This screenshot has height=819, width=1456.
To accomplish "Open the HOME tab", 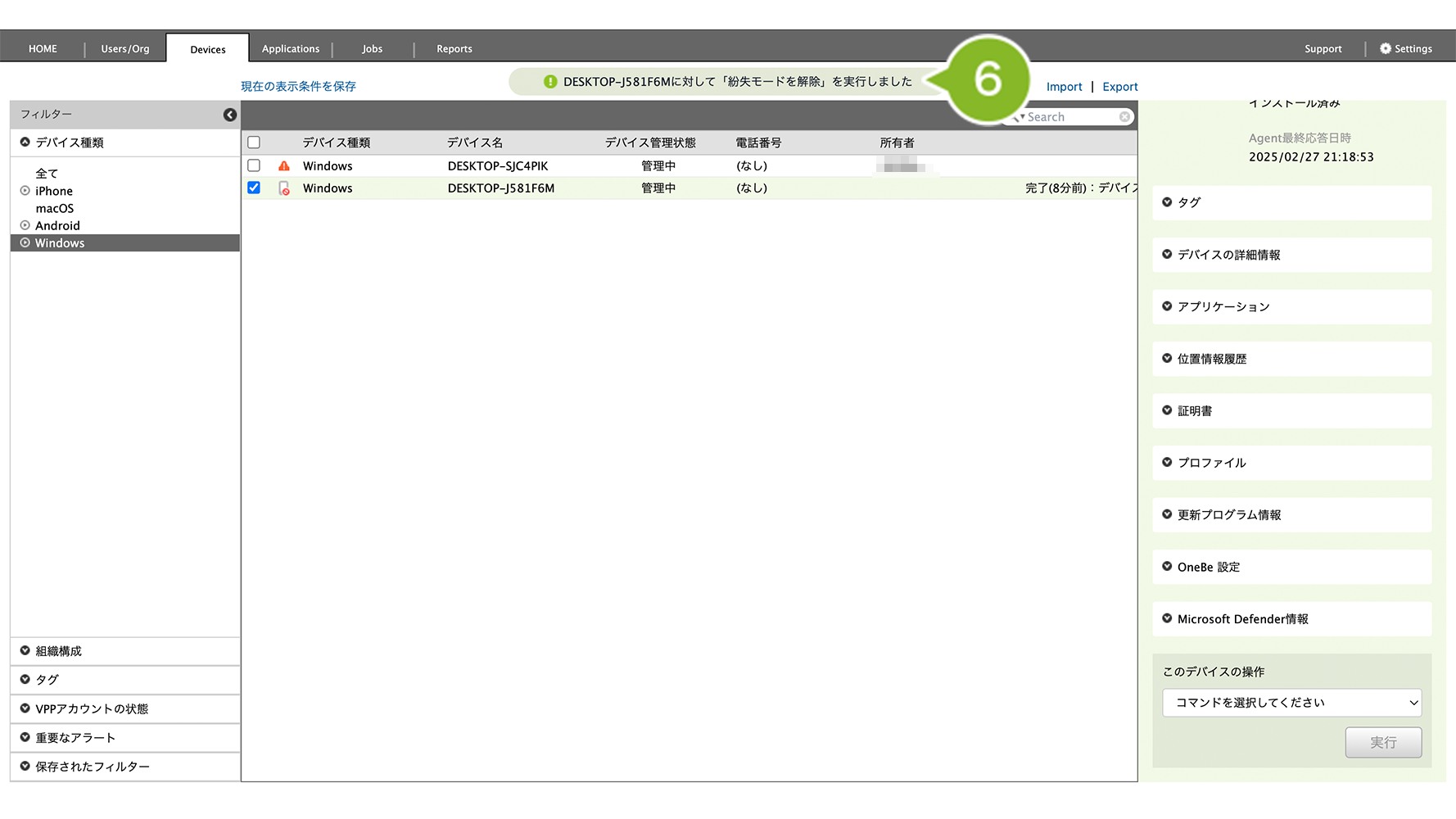I will pos(43,48).
